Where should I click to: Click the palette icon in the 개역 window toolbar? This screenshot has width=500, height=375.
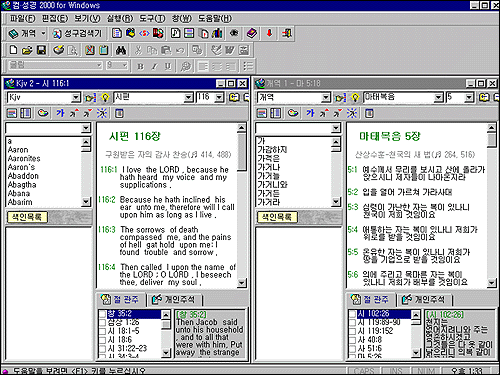[x=293, y=113]
